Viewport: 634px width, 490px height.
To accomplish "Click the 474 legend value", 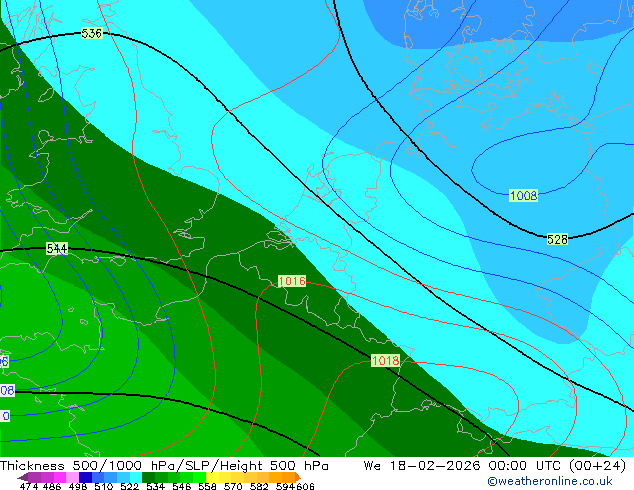I will pyautogui.click(x=29, y=486).
